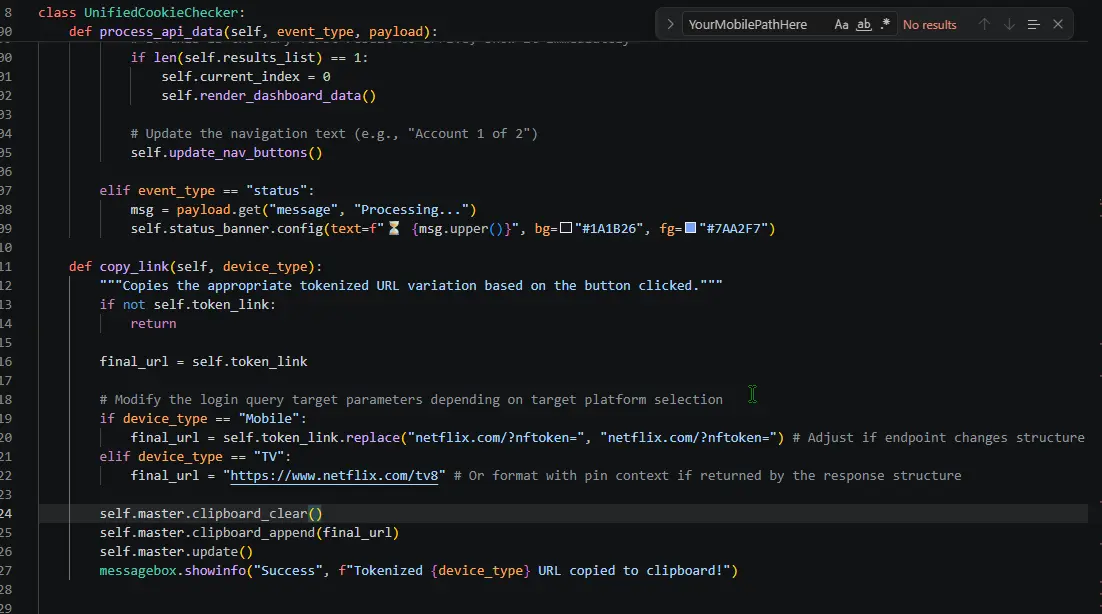1102x614 pixels.
Task: Toggle Match Case in find widget
Action: point(841,25)
